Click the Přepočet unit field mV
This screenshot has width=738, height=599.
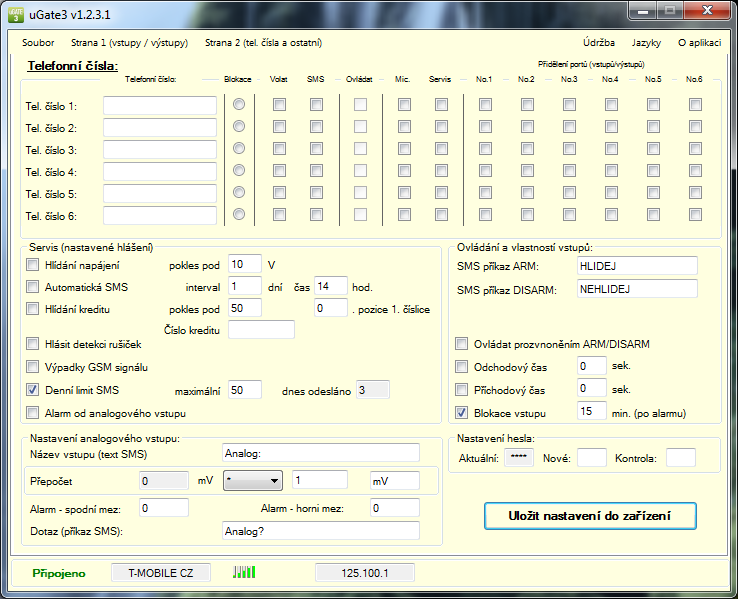[395, 480]
